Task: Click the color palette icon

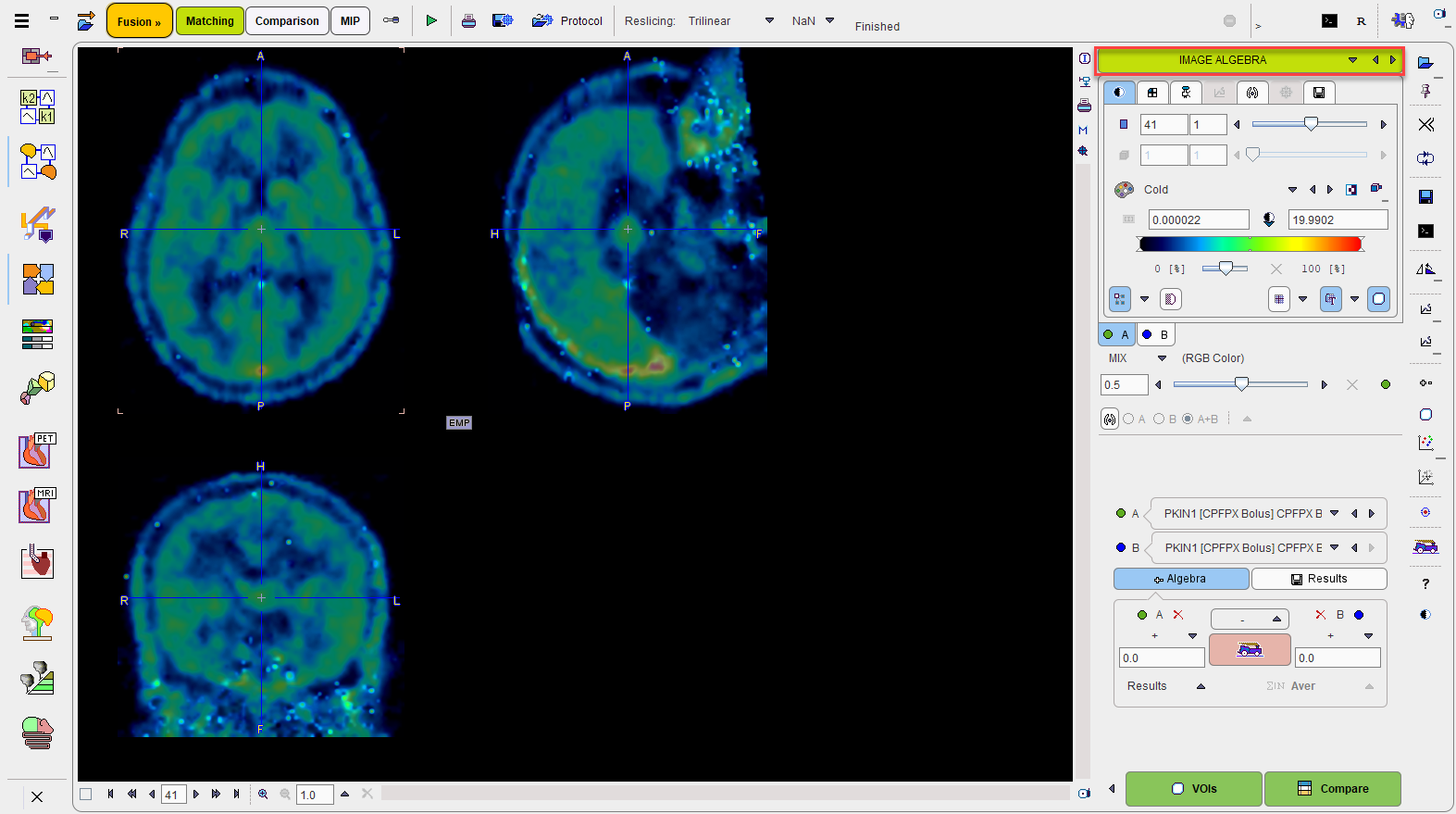Action: click(x=1124, y=189)
